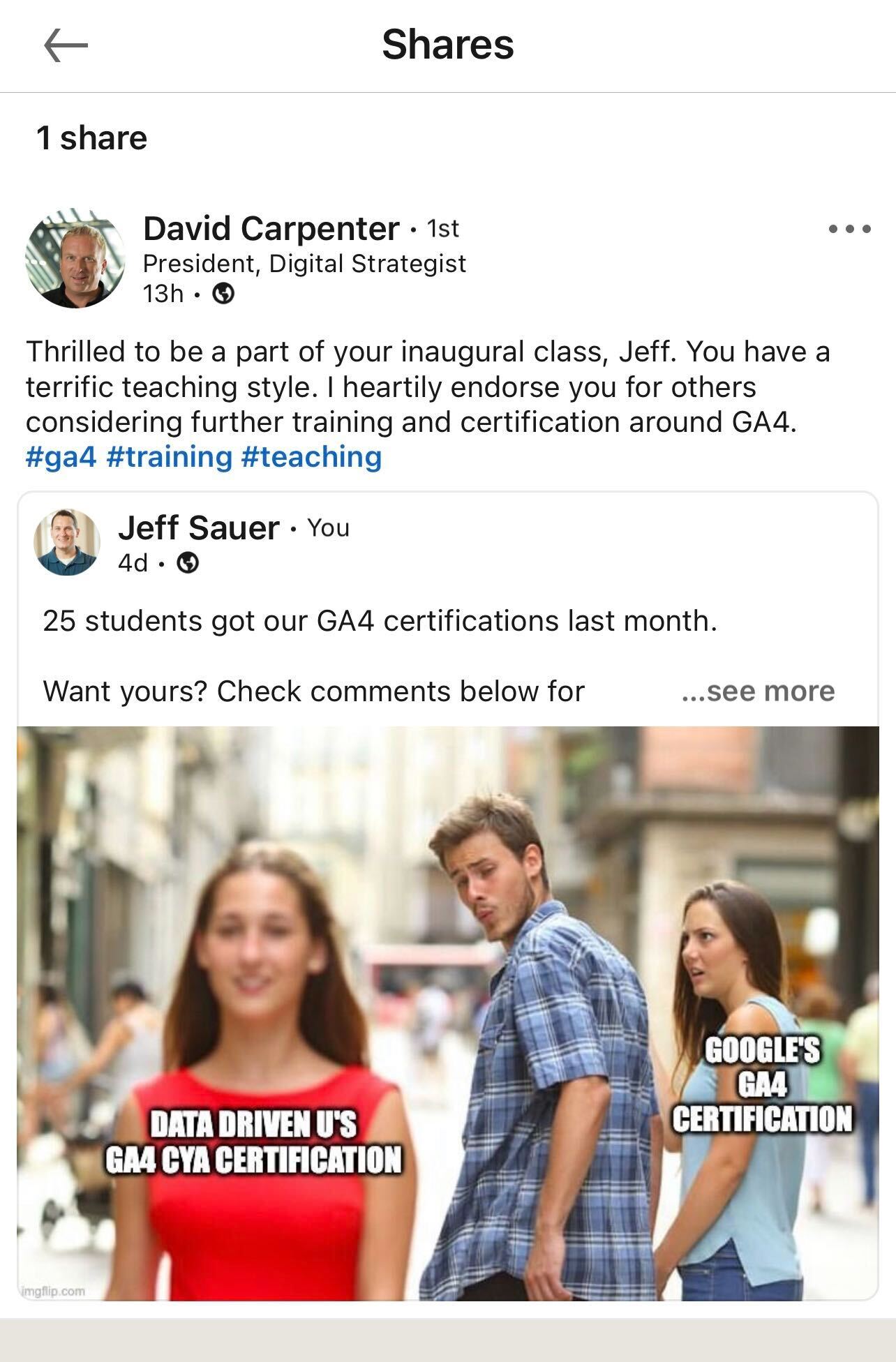Viewport: 896px width, 1362px height.
Task: Open the #training hashtag
Action: (170, 457)
